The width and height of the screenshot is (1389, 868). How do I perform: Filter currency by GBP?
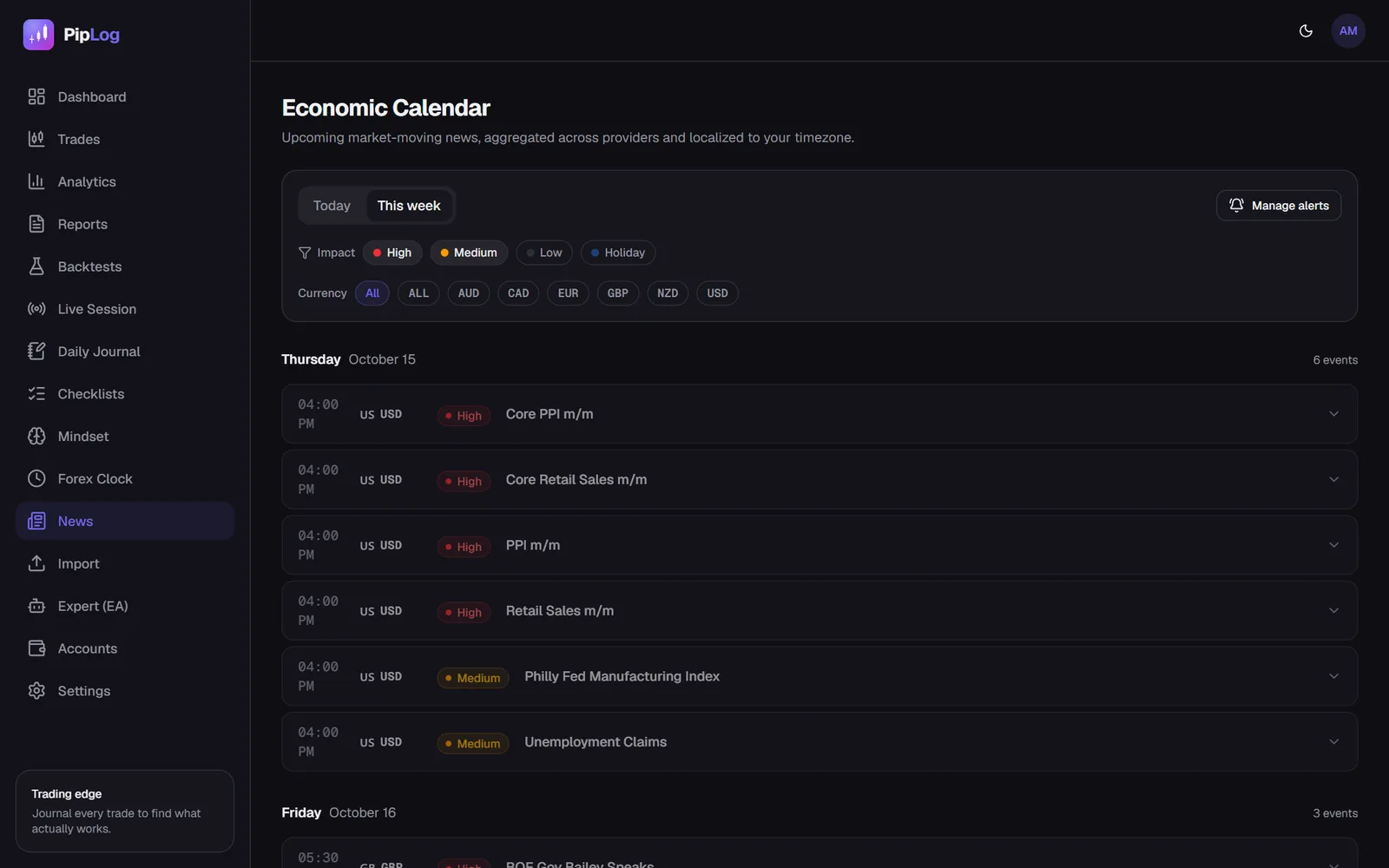pyautogui.click(x=618, y=293)
